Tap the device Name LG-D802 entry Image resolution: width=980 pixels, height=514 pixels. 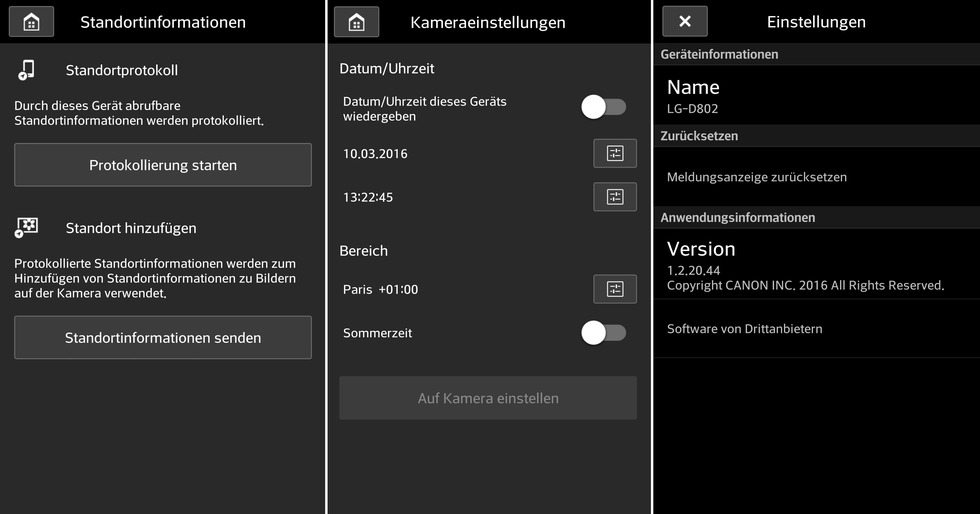693,96
